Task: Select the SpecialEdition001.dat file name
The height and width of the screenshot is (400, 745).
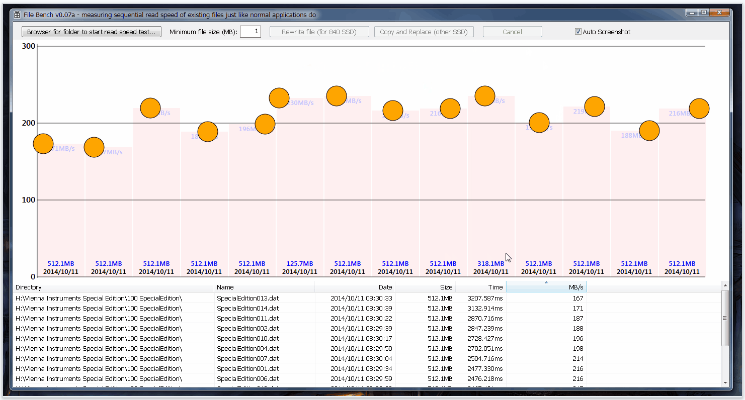Action: pyautogui.click(x=248, y=369)
